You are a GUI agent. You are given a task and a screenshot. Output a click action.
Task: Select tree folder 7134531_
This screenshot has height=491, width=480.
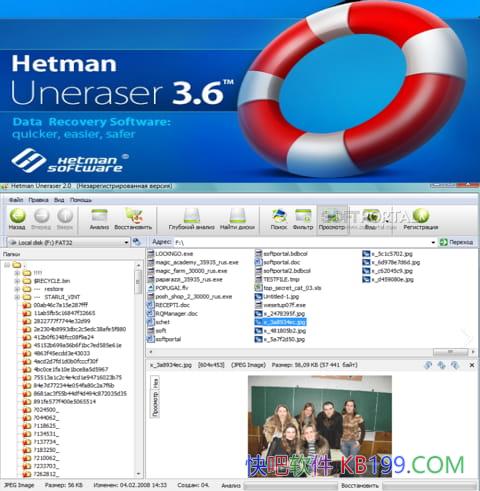(x=46, y=434)
